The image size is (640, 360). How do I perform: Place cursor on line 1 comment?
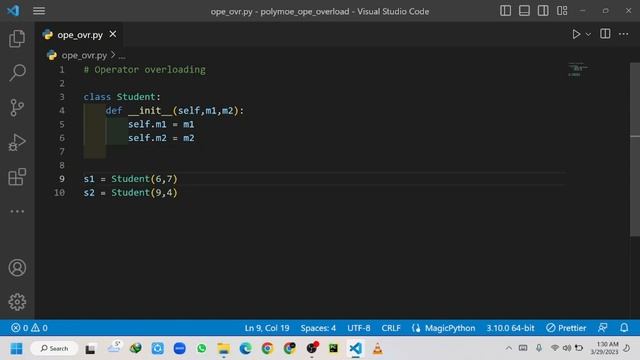point(144,70)
